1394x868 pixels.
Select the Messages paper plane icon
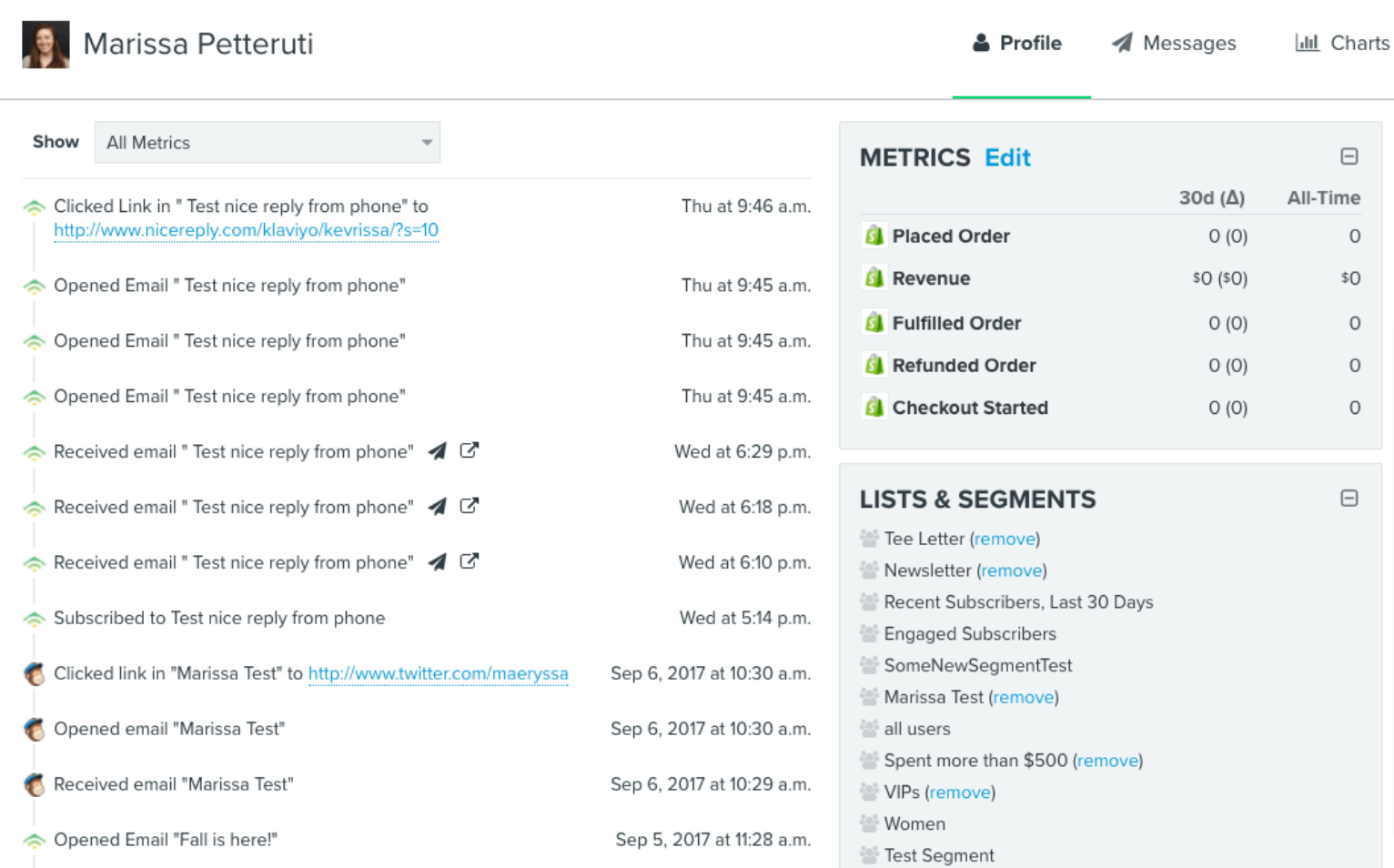[1121, 42]
